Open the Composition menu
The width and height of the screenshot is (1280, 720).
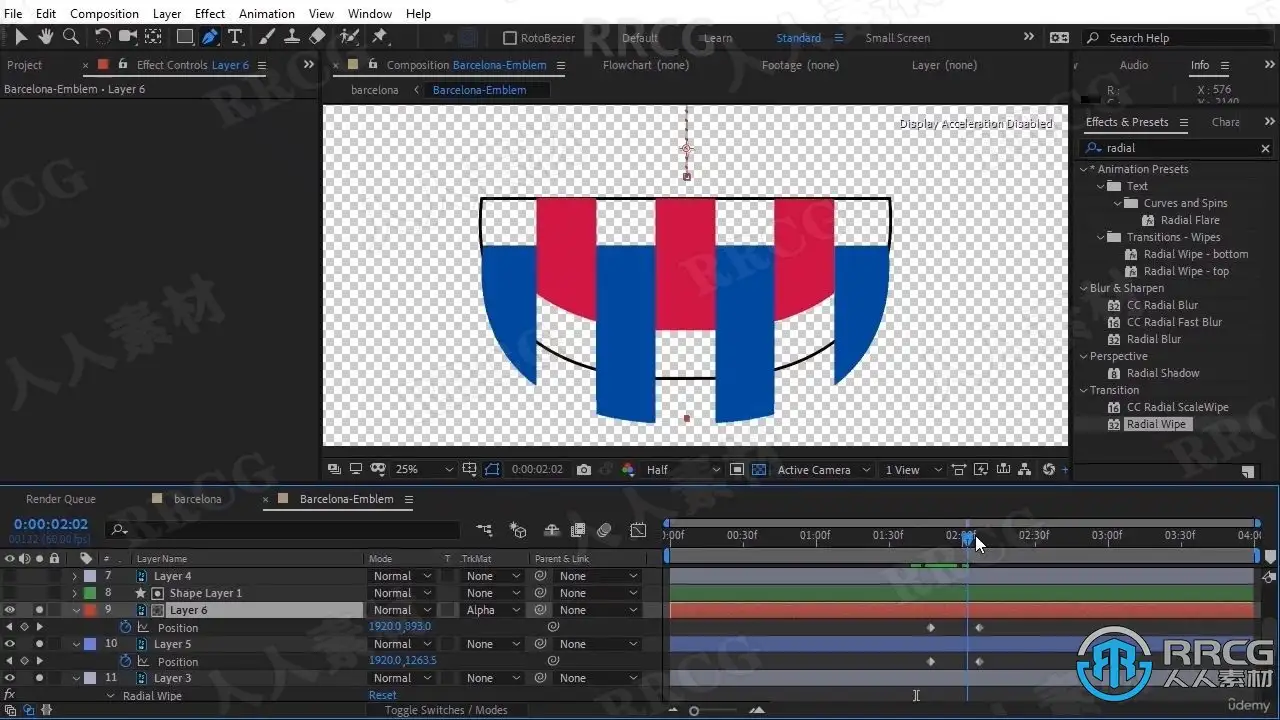point(104,13)
